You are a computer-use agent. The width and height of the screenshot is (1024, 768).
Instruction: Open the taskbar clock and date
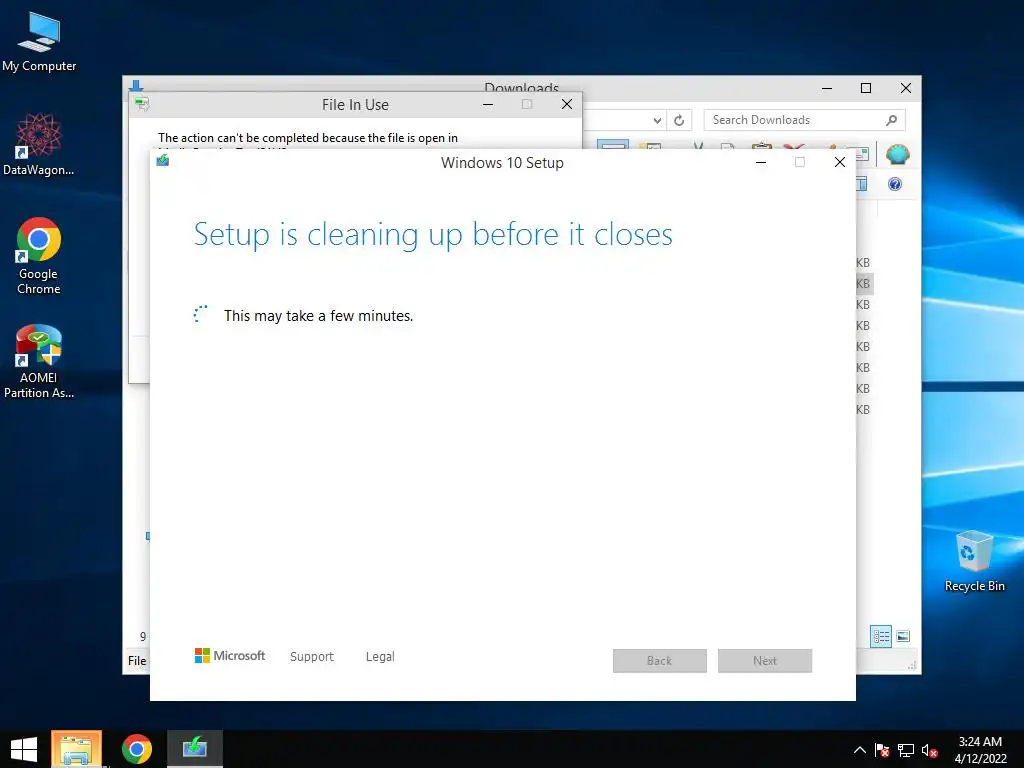(980, 750)
